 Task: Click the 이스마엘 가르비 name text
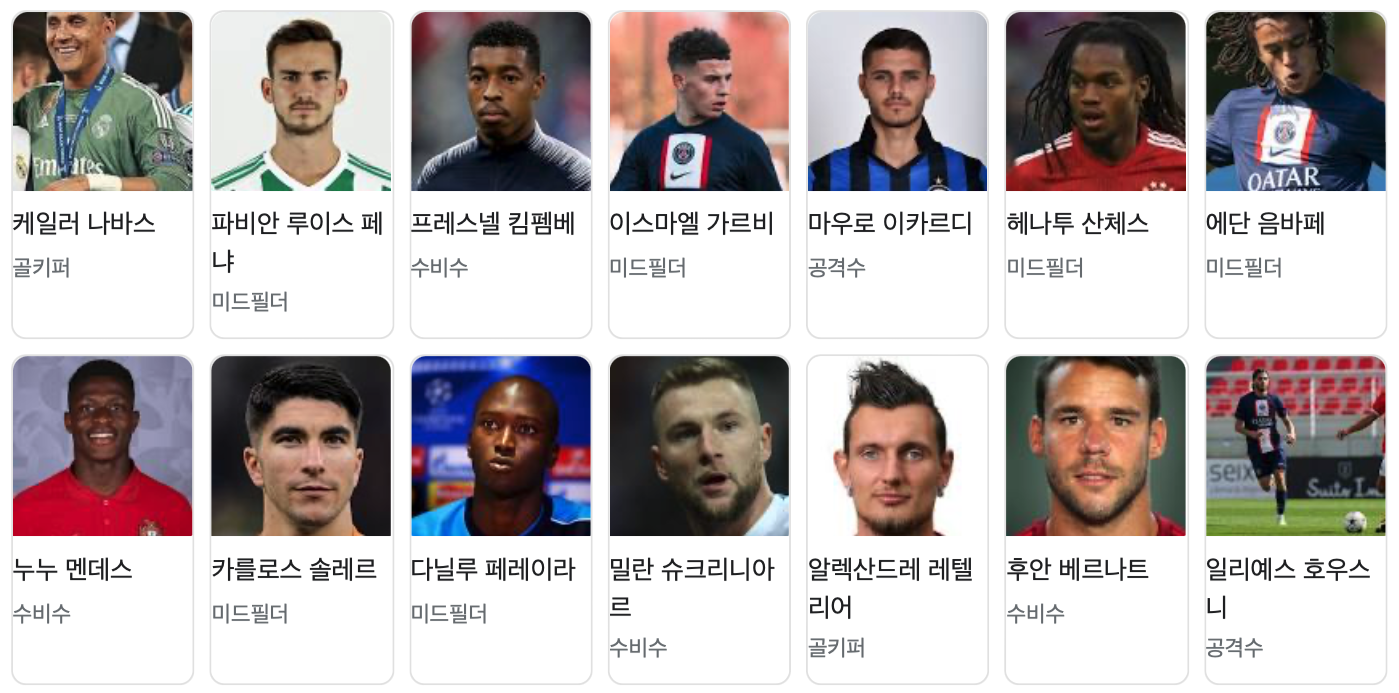pos(692,224)
